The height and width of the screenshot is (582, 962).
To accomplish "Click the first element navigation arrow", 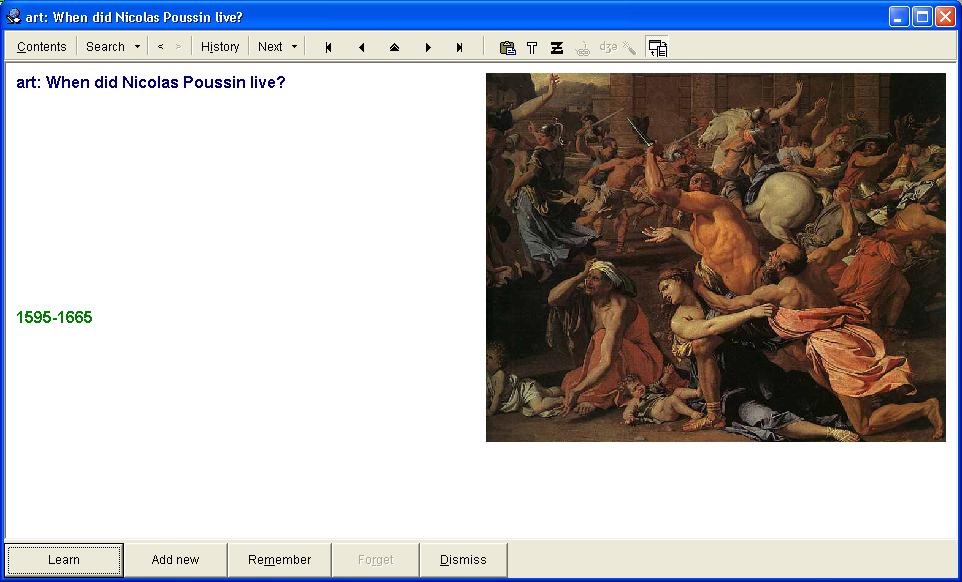I will 328,47.
